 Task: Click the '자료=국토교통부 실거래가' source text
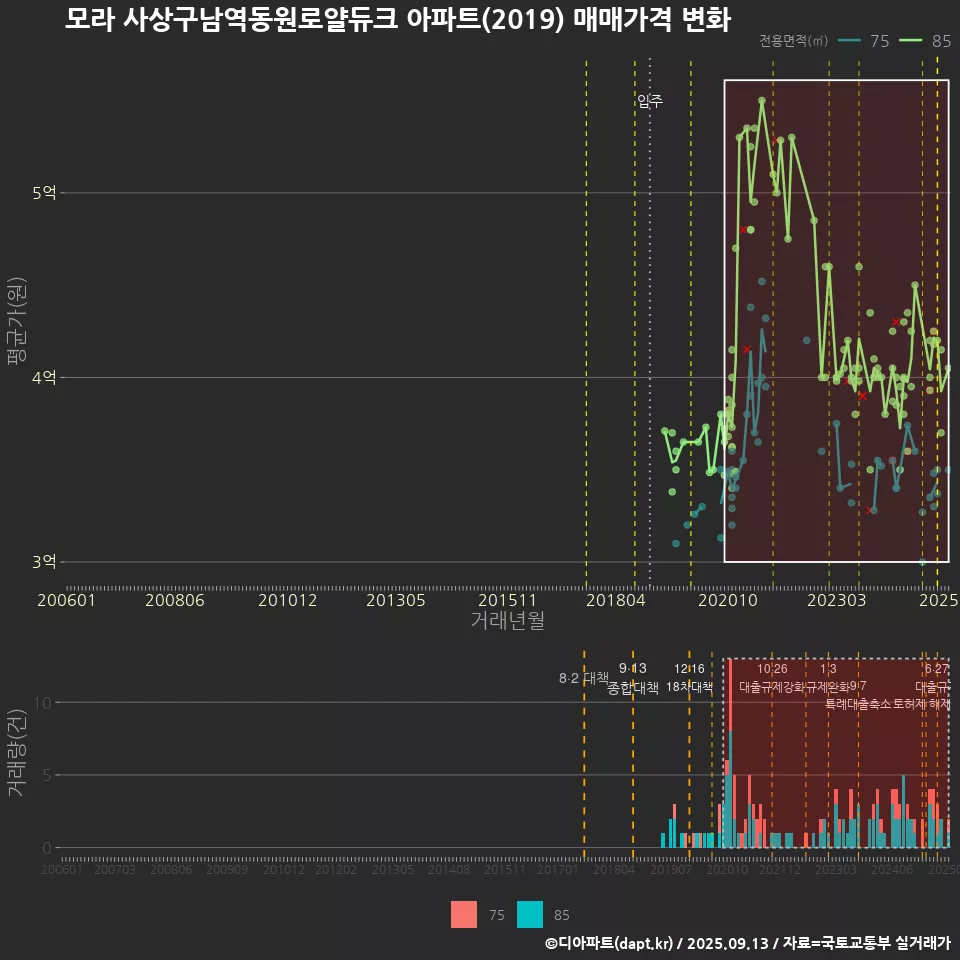(866, 943)
